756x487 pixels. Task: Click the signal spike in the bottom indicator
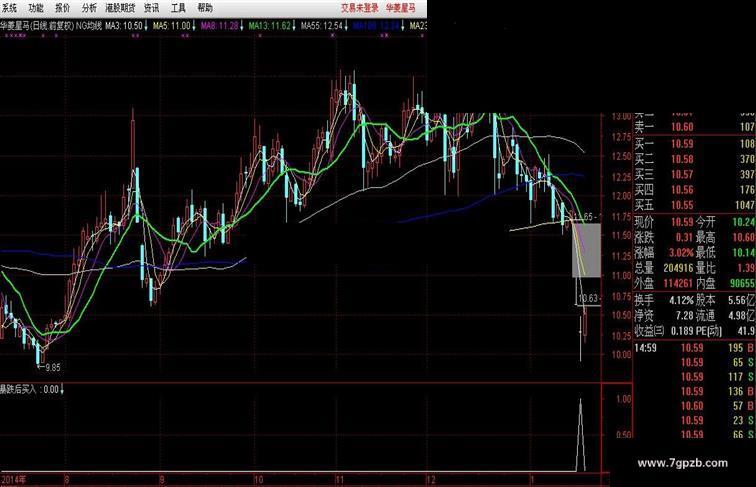pyautogui.click(x=580, y=434)
